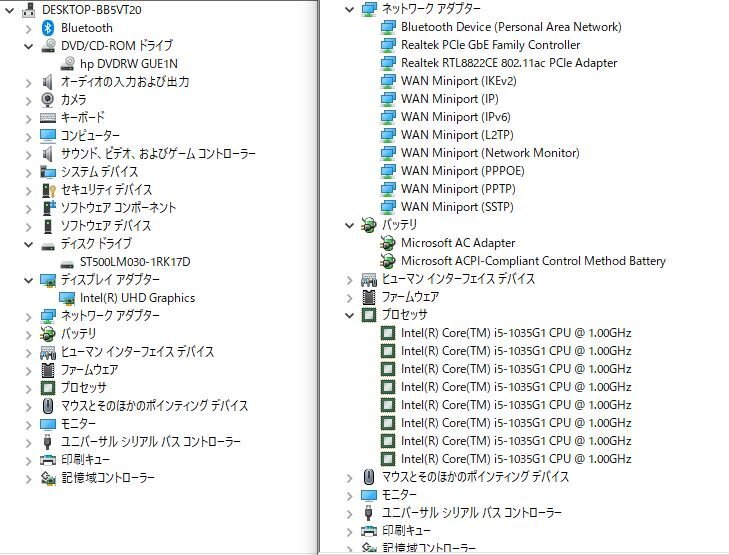The height and width of the screenshot is (555, 729).
Task: Click the software components (ソフトウェア コンポーネント) icon
Action: click(49, 208)
